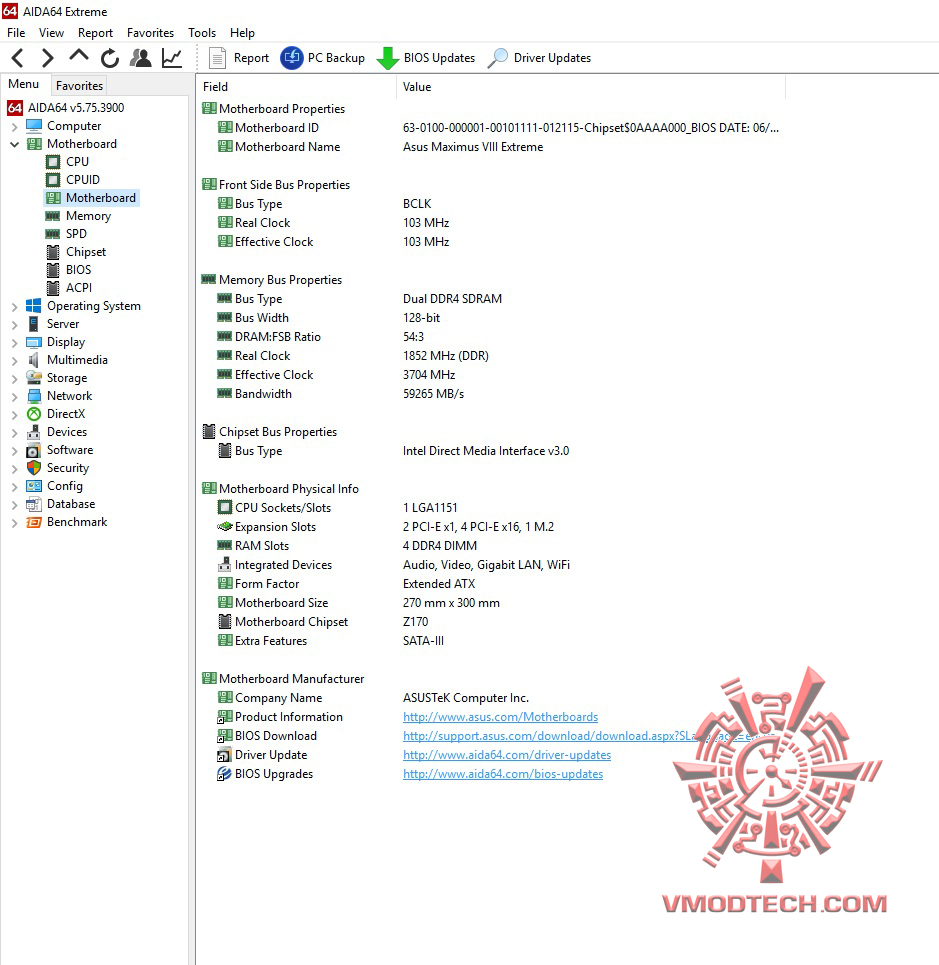Select the ACPI tree item
Image resolution: width=939 pixels, height=965 pixels.
[79, 287]
